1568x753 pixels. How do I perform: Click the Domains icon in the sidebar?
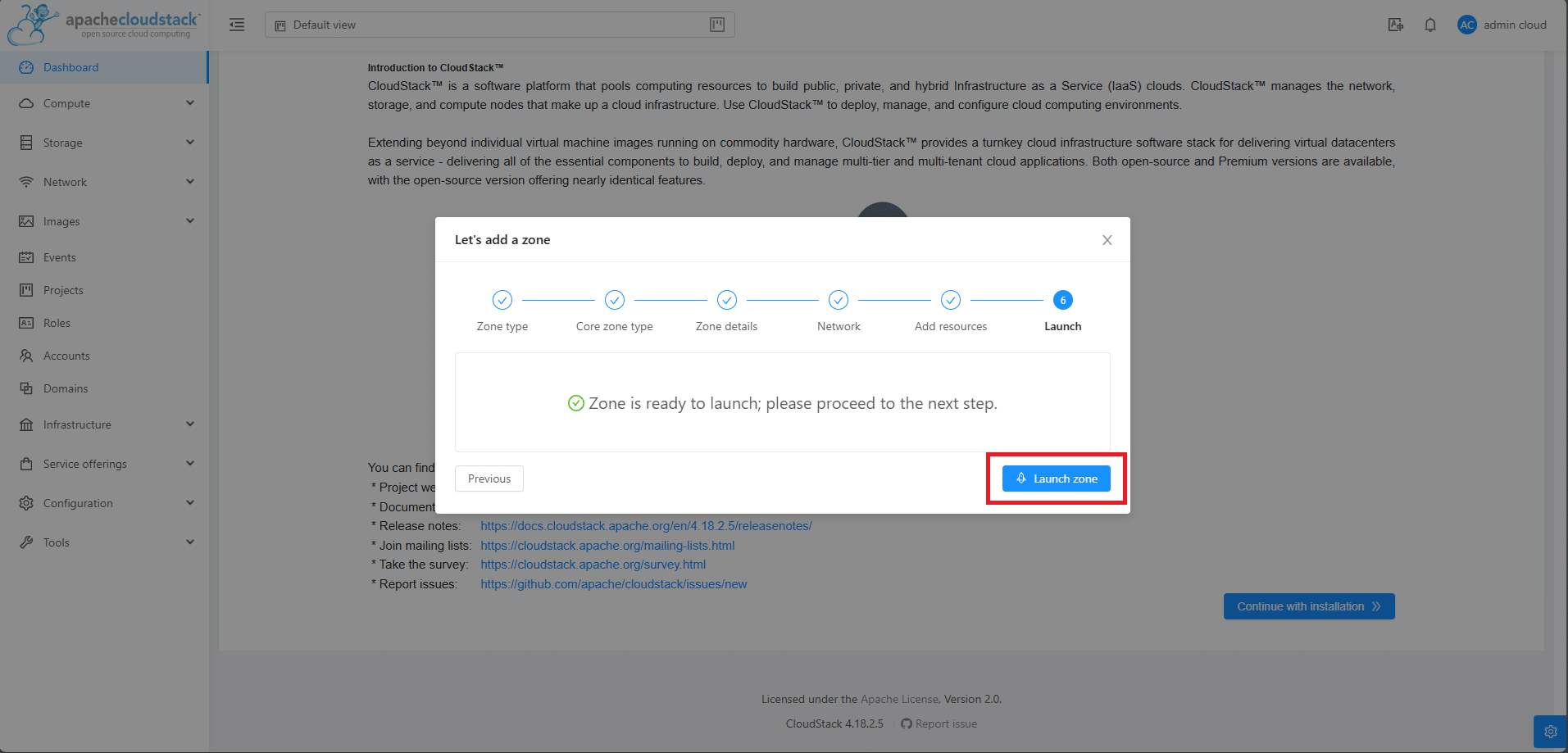(26, 388)
